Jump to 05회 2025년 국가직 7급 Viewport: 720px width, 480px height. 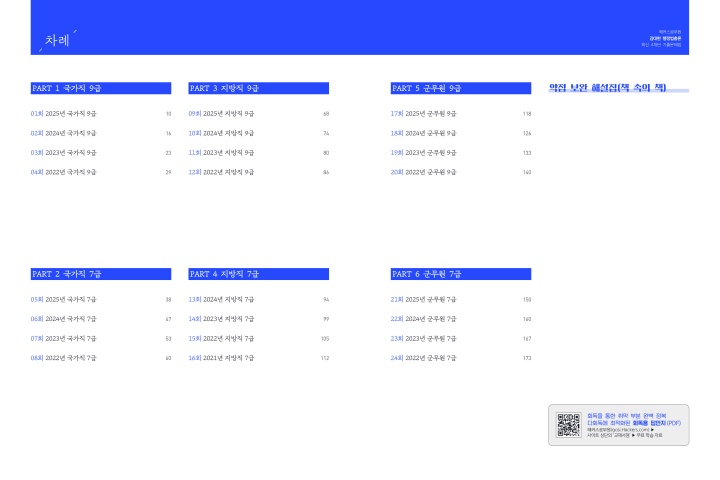[x=64, y=299]
